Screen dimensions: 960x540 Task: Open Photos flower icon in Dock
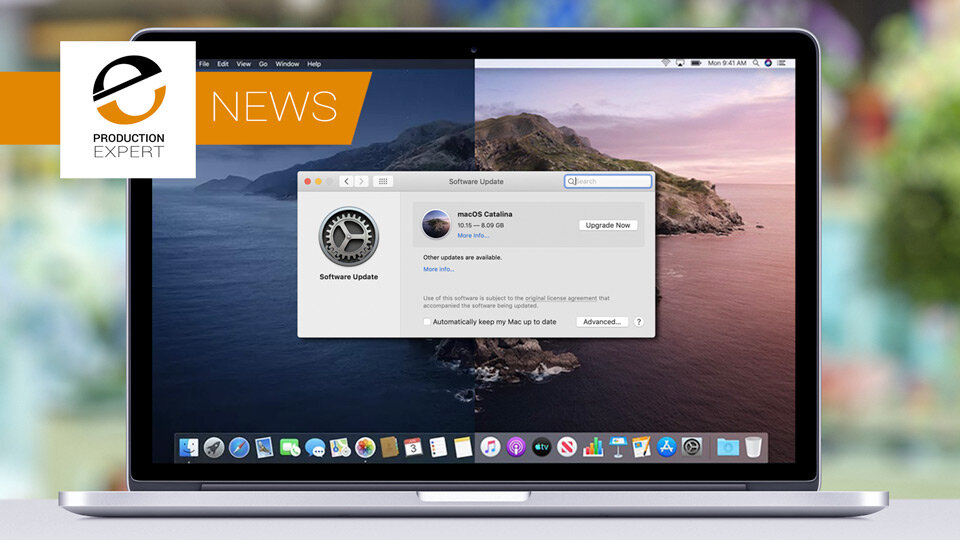point(365,448)
